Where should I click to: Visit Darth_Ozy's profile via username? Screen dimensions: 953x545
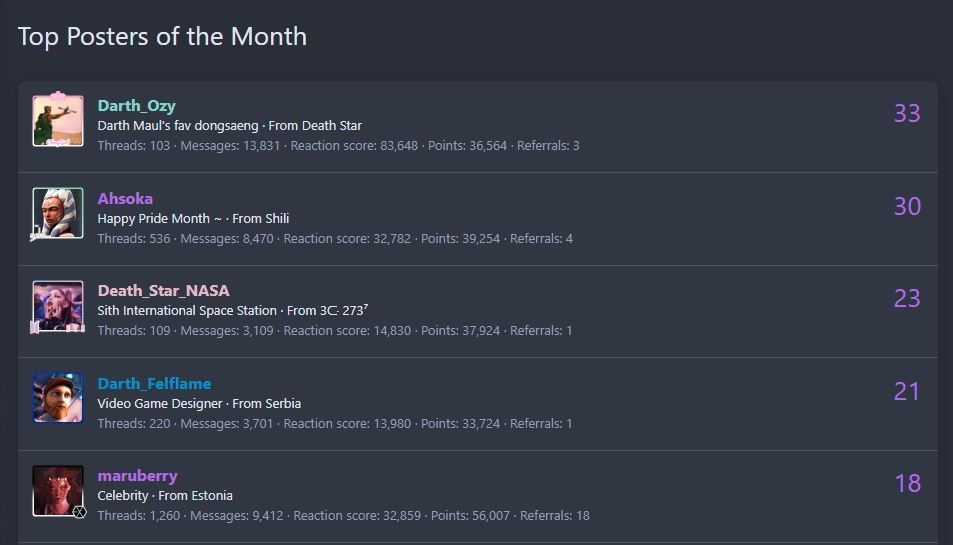click(137, 106)
